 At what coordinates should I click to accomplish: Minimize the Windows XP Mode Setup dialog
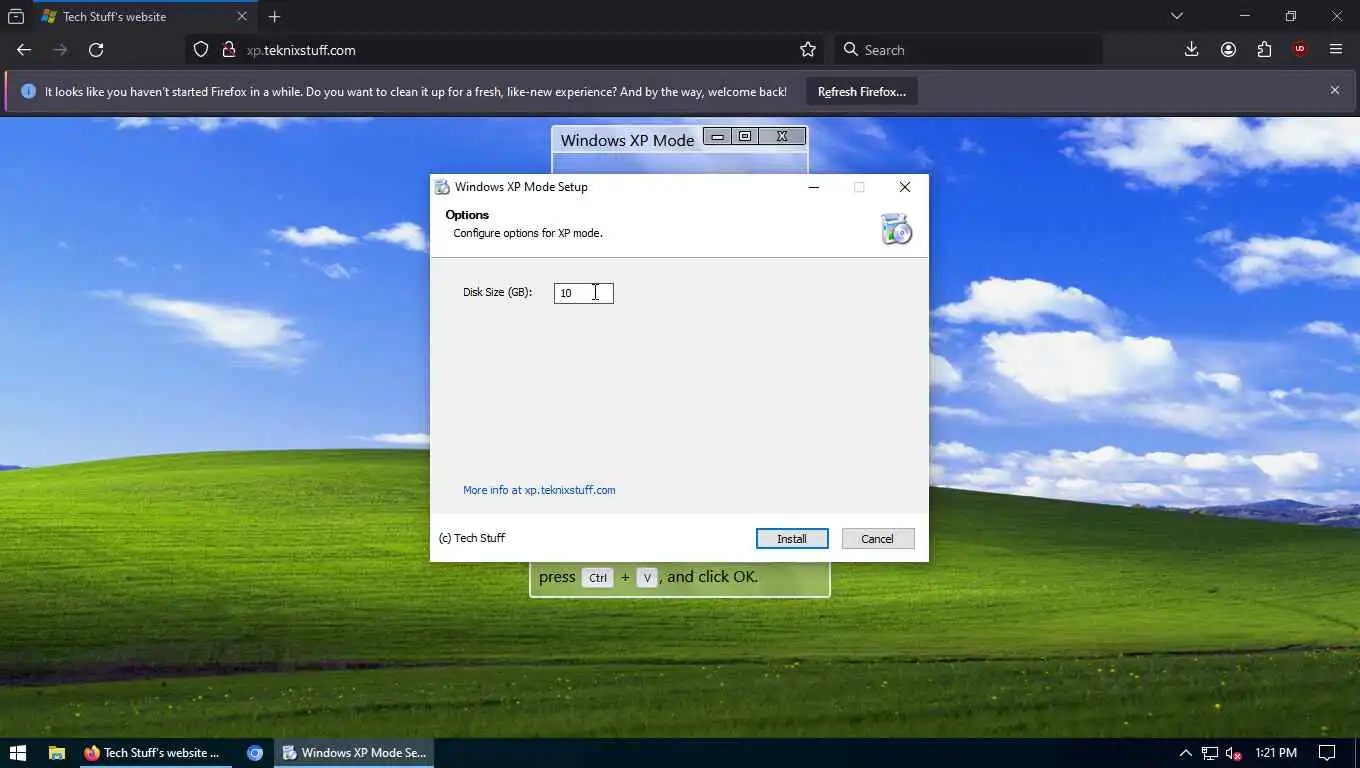[814, 187]
